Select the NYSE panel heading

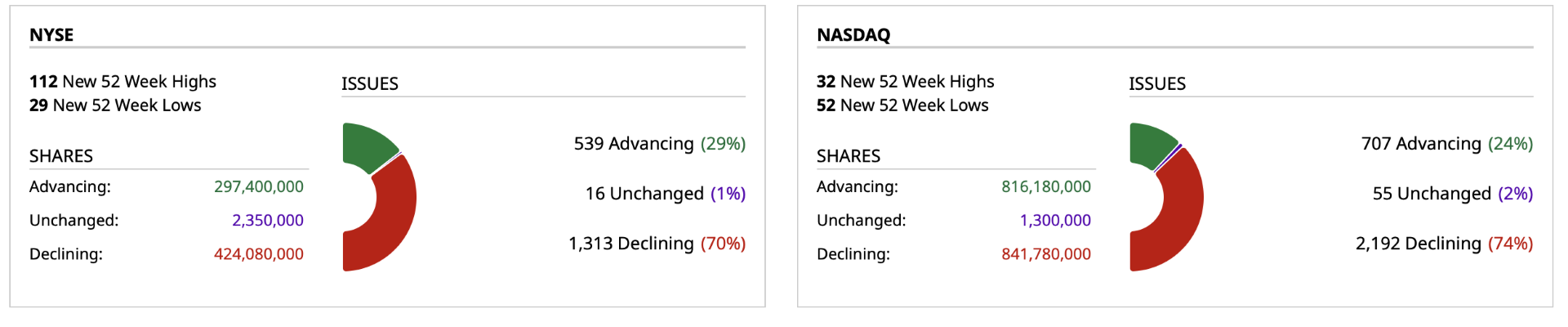51,35
